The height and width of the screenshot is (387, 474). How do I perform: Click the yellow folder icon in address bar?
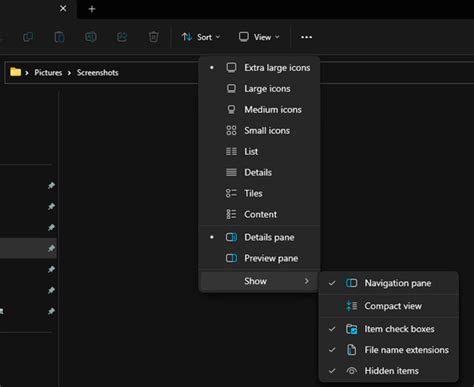[15, 72]
